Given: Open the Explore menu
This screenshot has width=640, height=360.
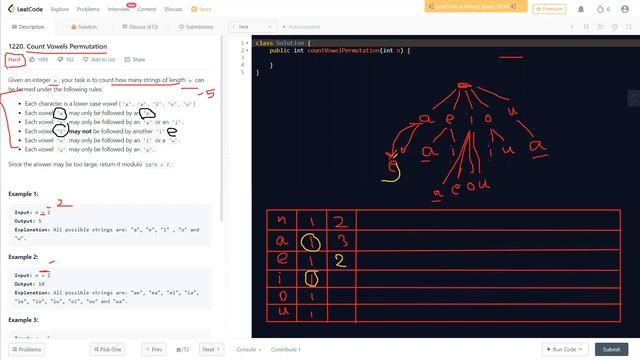Looking at the screenshot, I should coord(60,9).
